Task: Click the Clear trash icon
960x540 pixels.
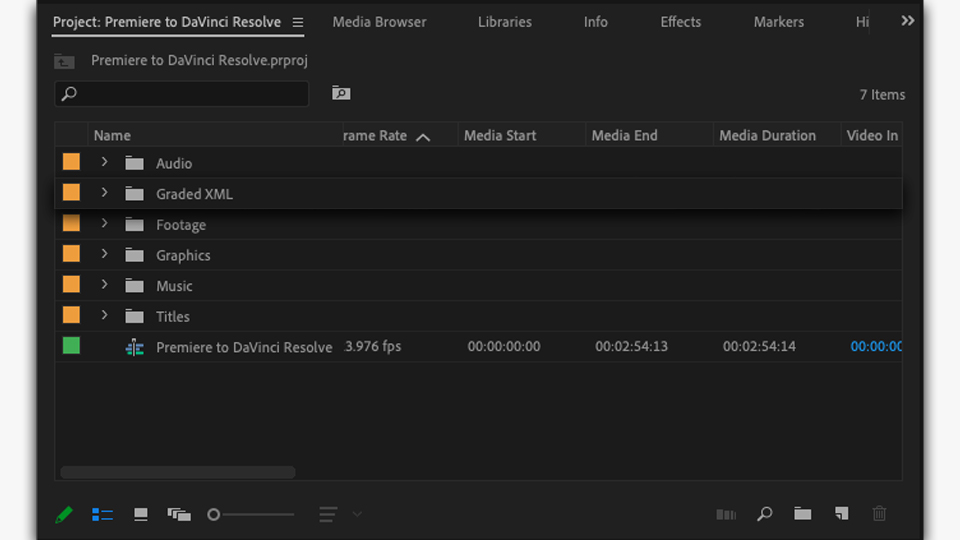Action: (x=879, y=514)
